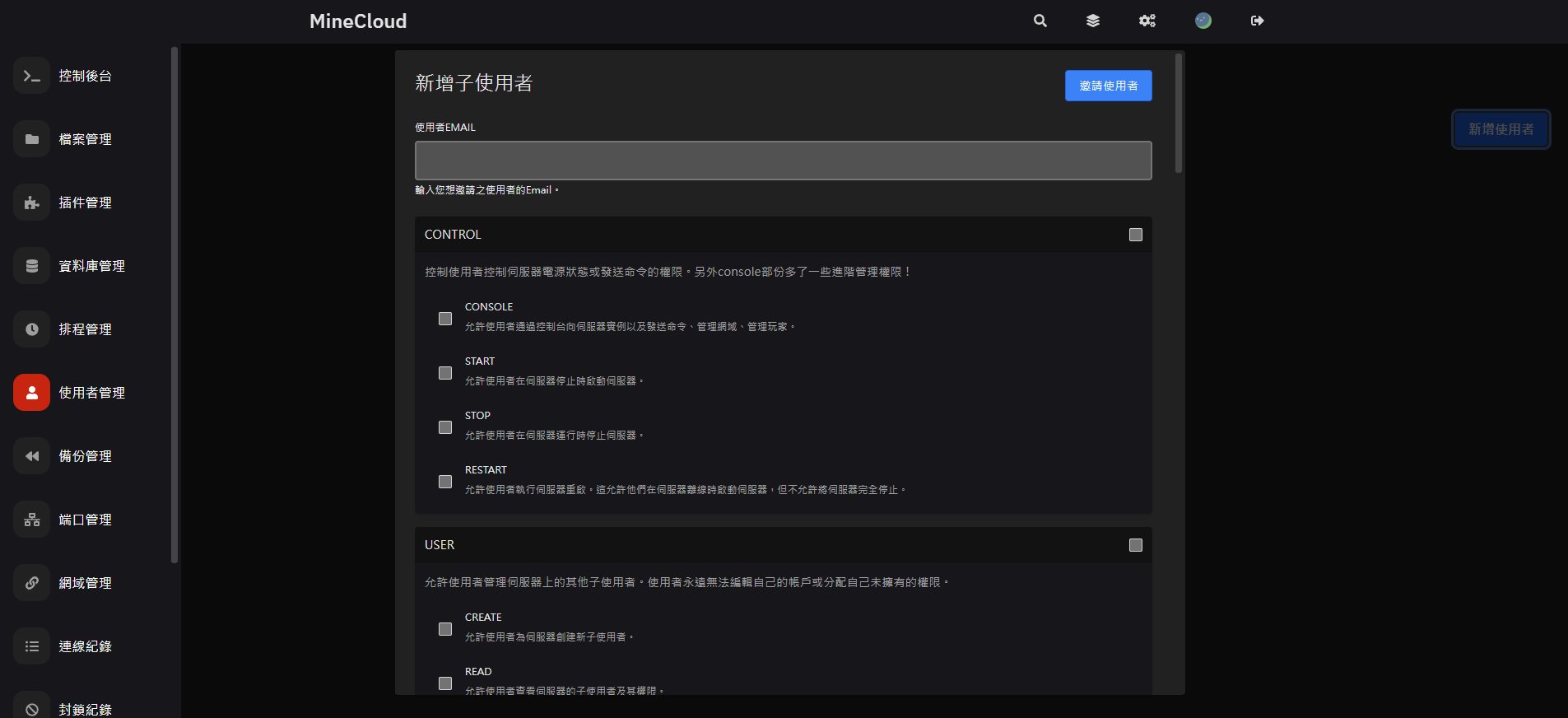This screenshot has height=718, width=1568.
Task: Open admin settings gears icon
Action: coord(1147,21)
